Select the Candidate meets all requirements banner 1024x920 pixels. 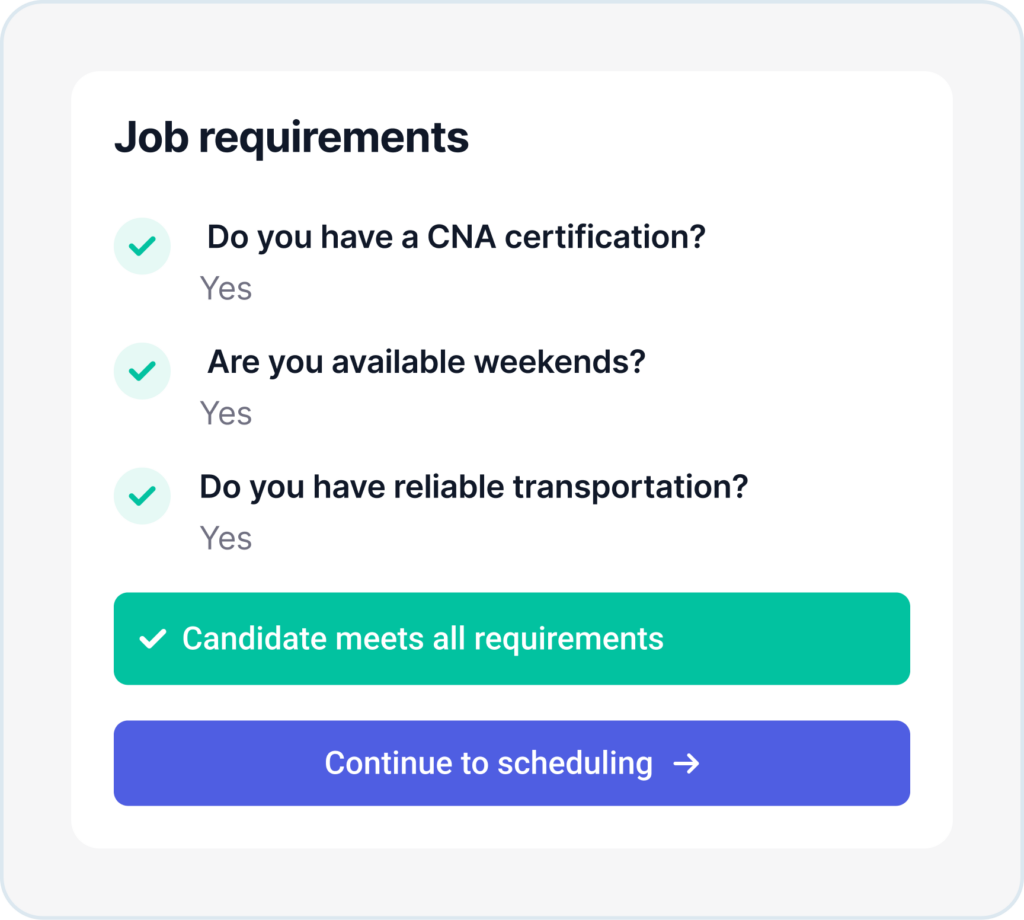pyautogui.click(x=511, y=639)
